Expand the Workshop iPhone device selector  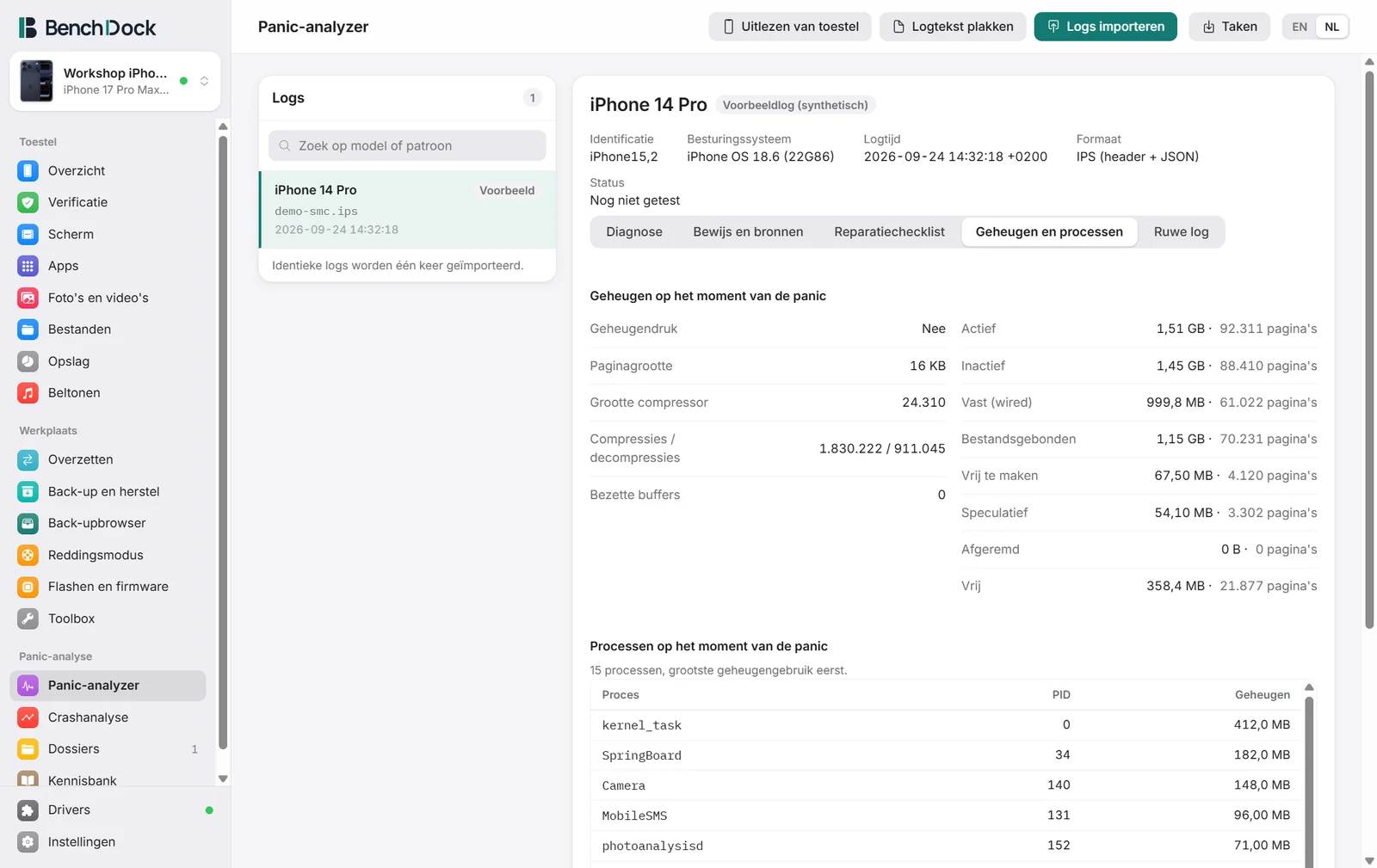[115, 81]
